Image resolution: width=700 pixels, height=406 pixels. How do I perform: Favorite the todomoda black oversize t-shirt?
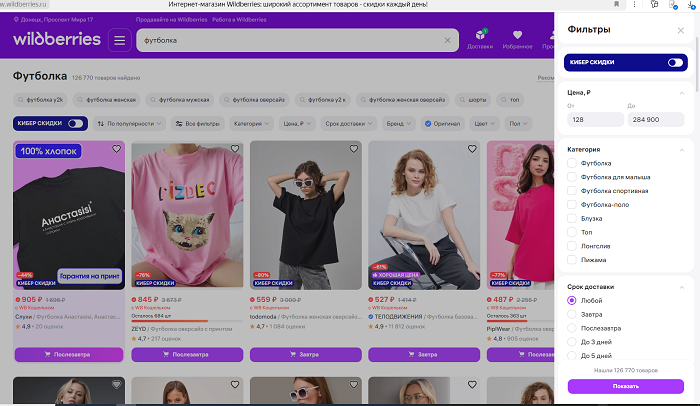click(x=354, y=149)
